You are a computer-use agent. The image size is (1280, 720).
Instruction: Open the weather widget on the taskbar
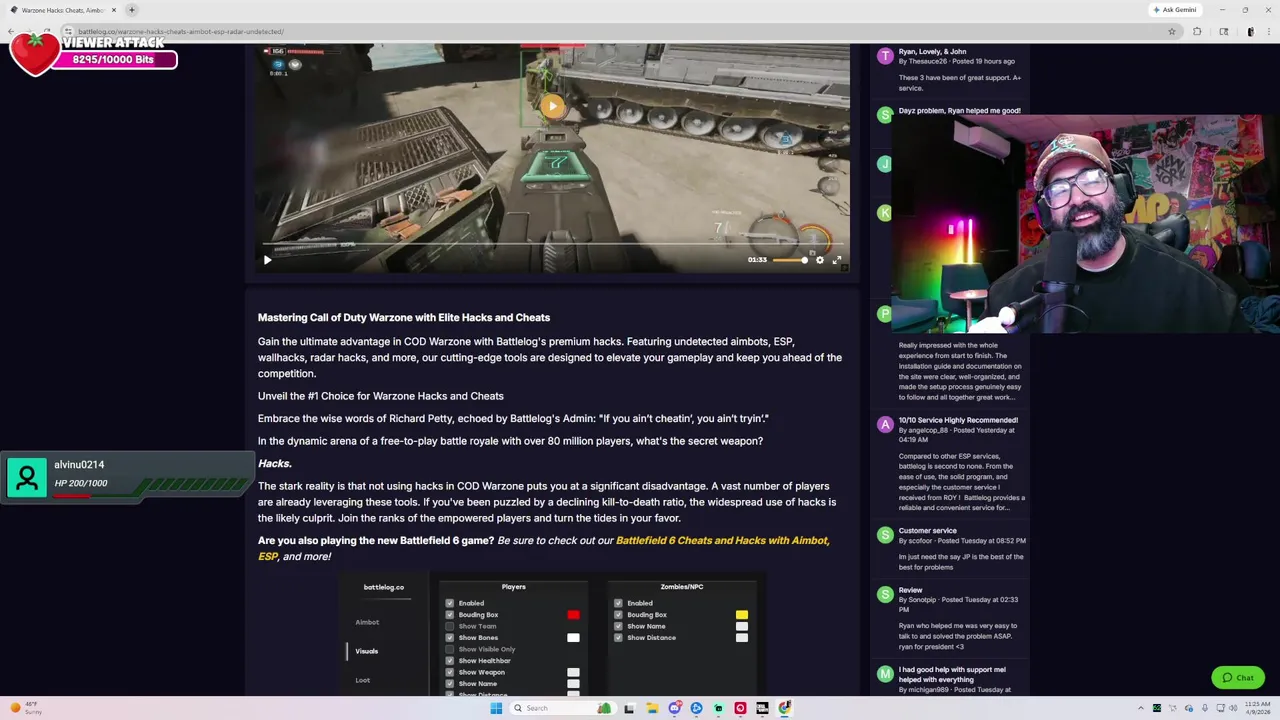(x=24, y=708)
